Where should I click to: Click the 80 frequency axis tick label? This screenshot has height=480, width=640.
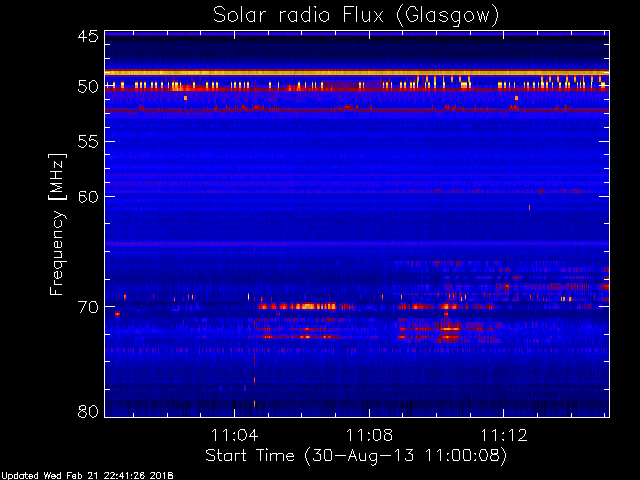coord(88,411)
